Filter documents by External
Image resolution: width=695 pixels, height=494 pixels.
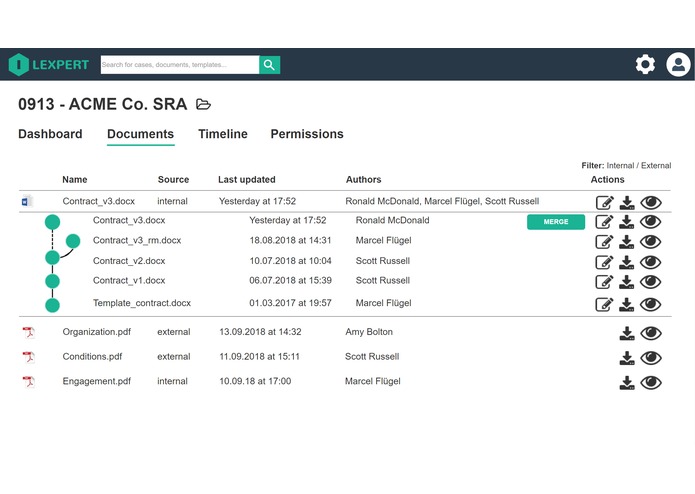[656, 166]
